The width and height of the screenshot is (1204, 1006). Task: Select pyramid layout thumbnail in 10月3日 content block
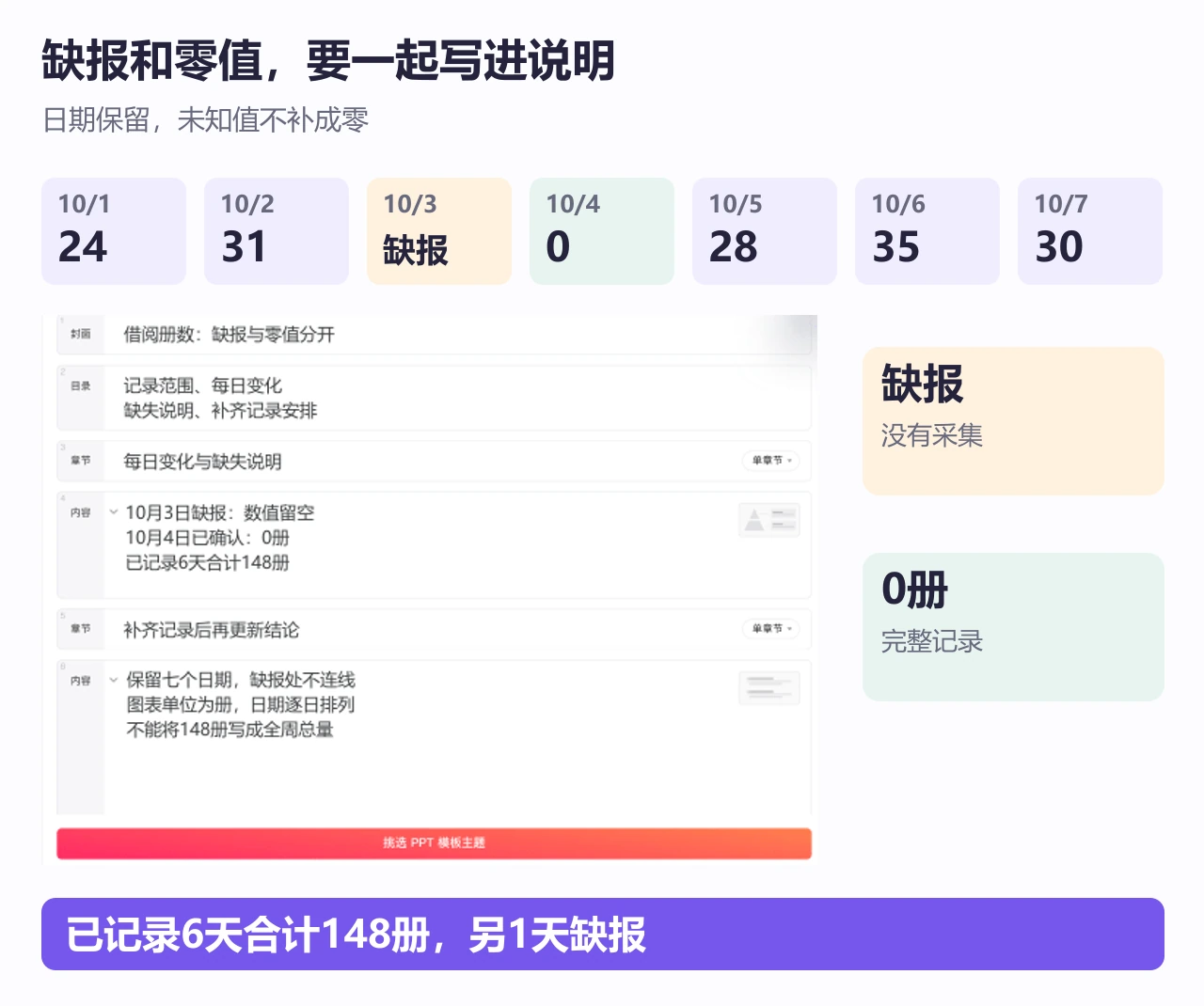coord(769,520)
